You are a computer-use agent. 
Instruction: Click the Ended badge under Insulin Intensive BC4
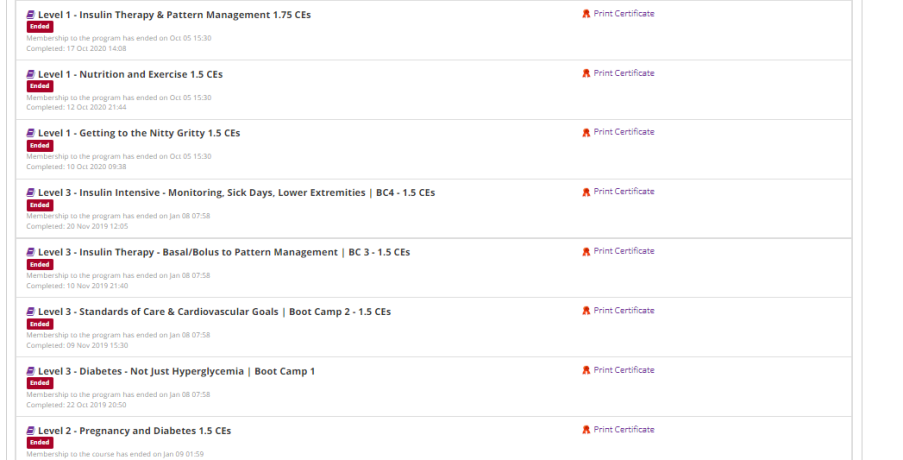click(40, 205)
